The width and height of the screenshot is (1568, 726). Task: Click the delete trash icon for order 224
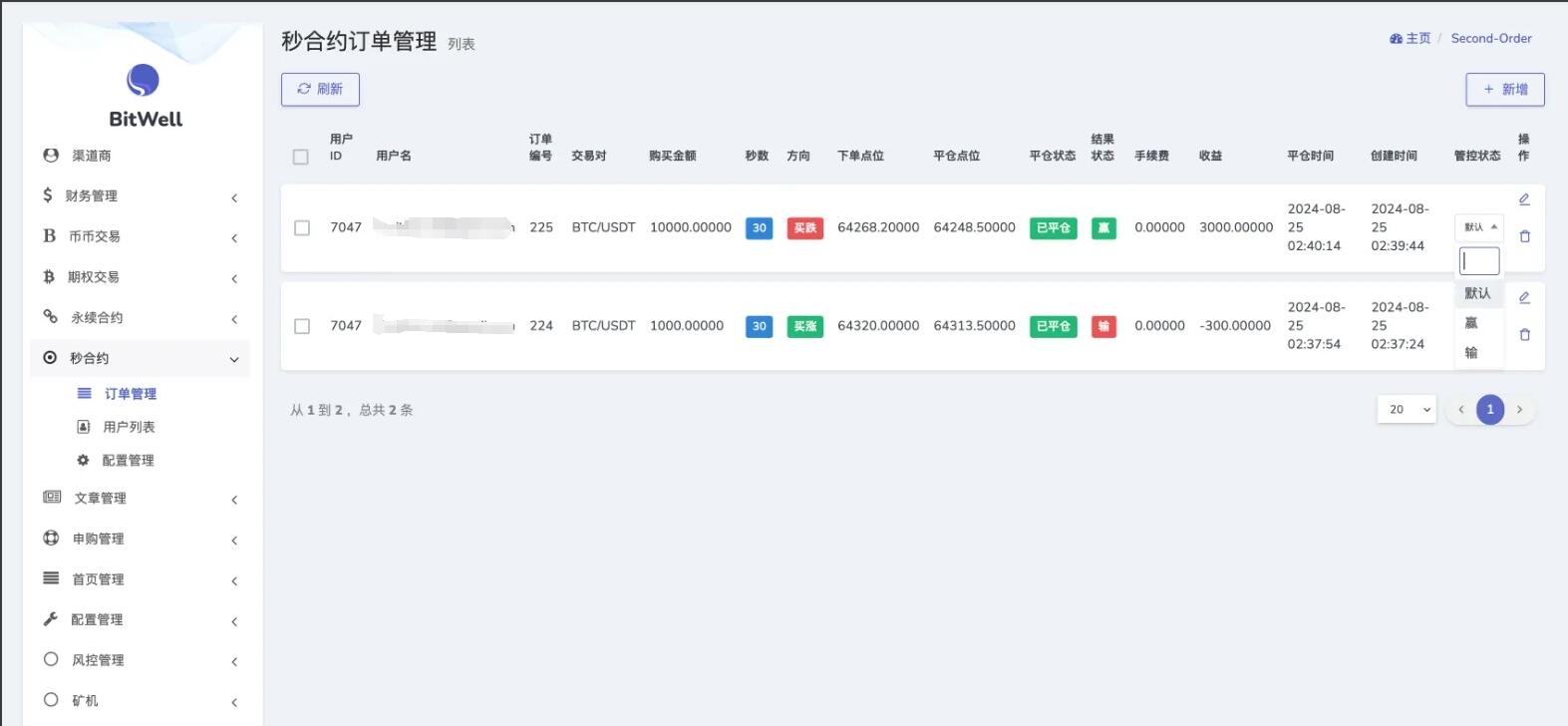pyautogui.click(x=1524, y=335)
